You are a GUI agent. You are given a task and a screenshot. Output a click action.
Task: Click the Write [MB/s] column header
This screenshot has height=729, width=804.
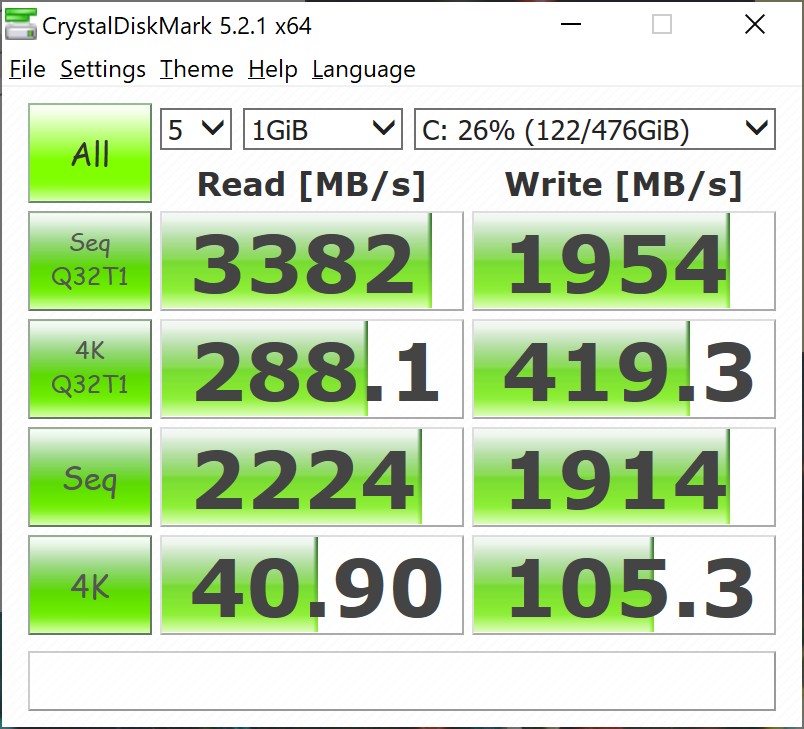click(624, 185)
